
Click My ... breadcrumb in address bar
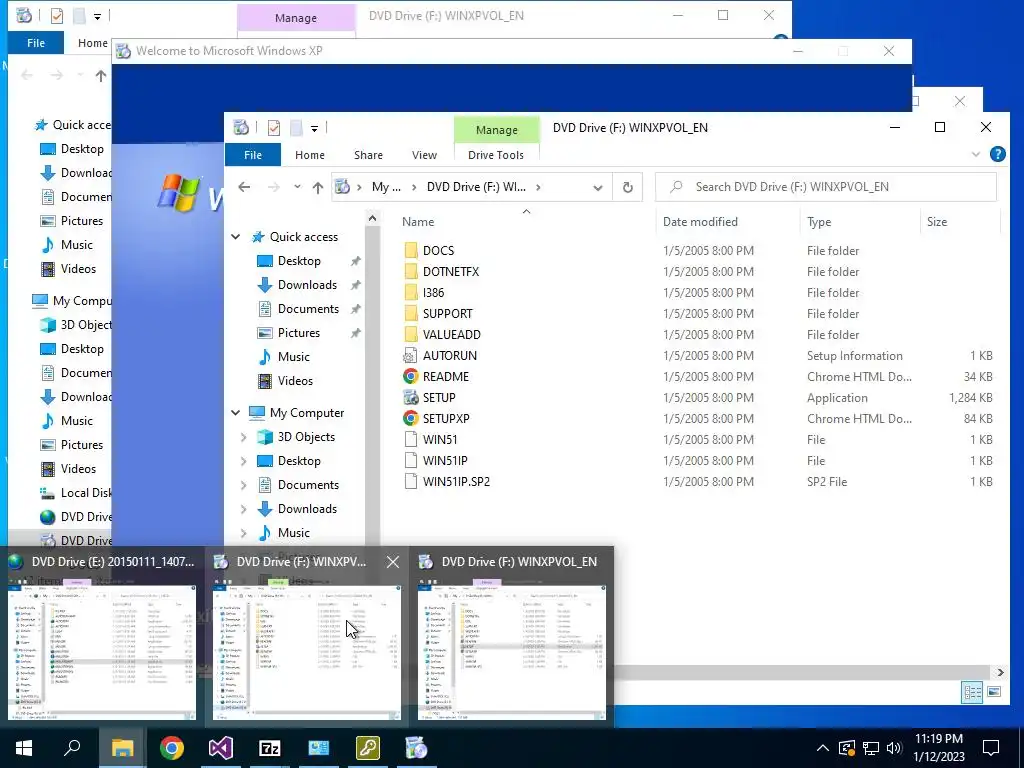tap(386, 187)
